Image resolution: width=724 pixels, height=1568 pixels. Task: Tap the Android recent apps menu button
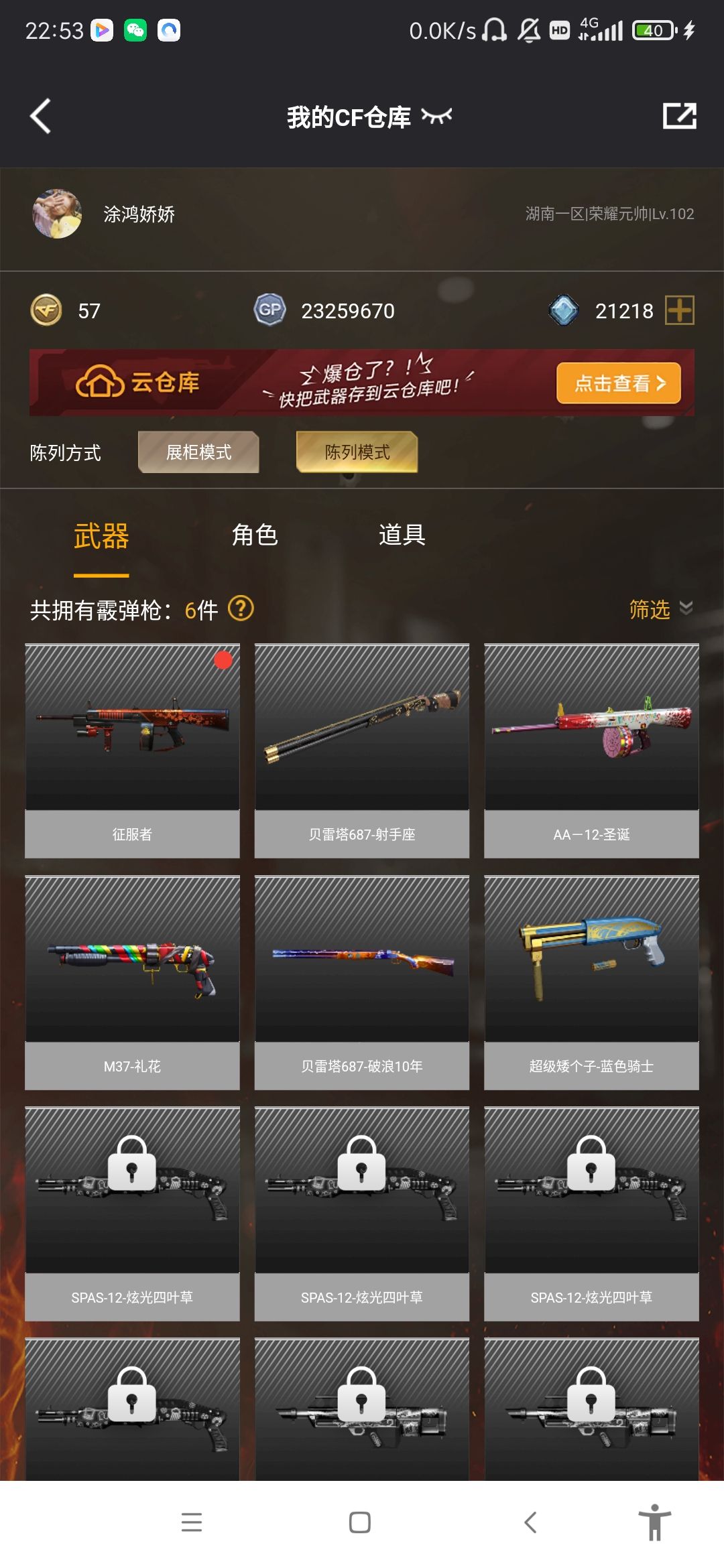pyautogui.click(x=192, y=1522)
